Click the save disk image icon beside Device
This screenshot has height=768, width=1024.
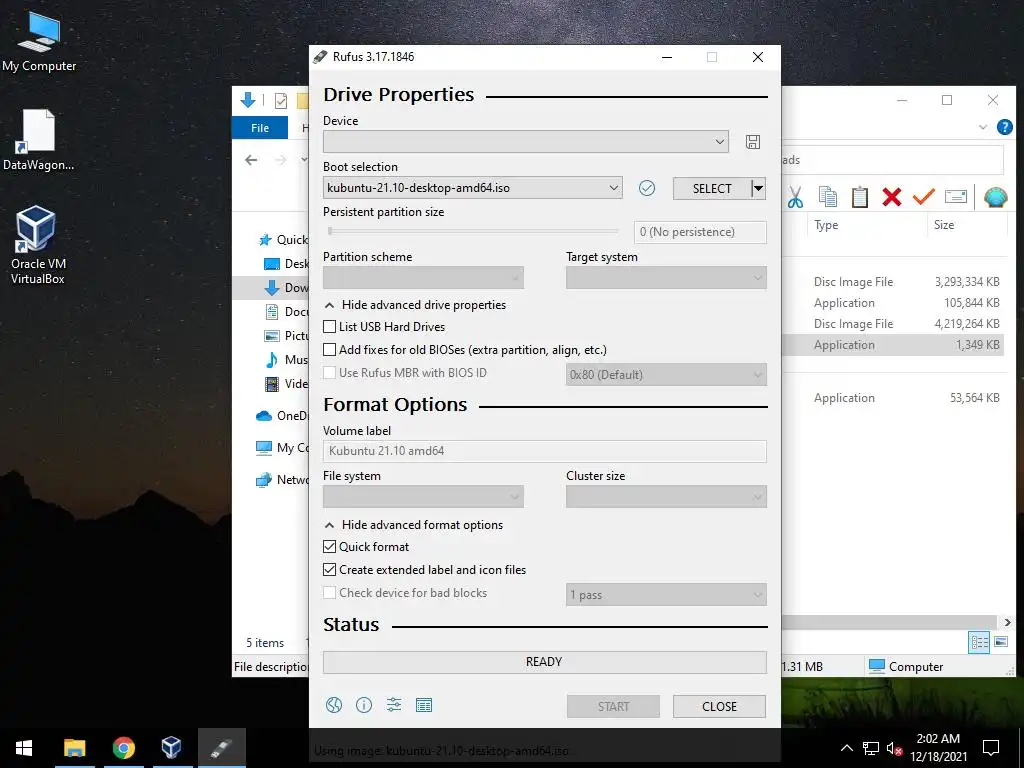752,142
